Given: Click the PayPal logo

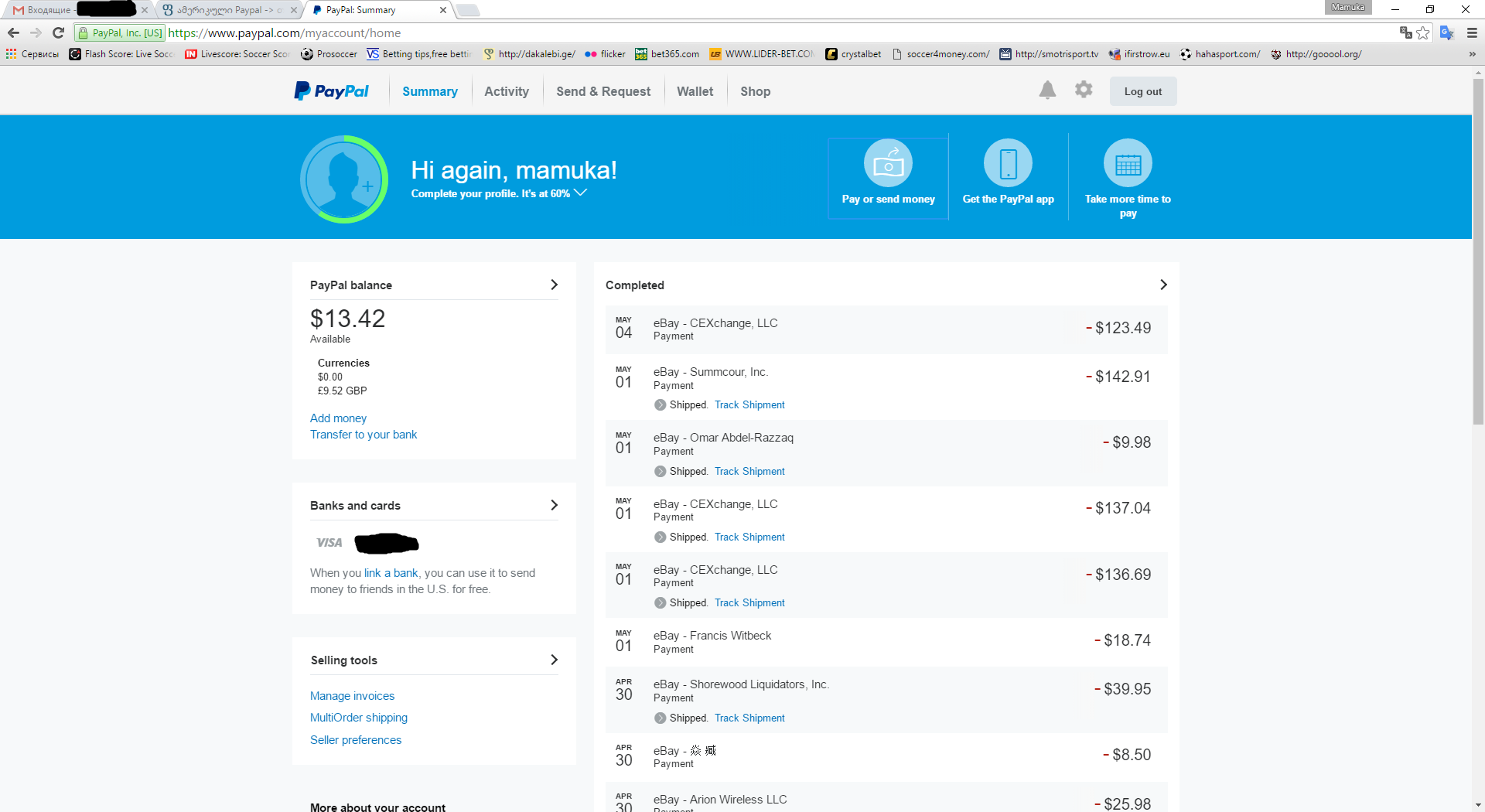Looking at the screenshot, I should tap(331, 91).
